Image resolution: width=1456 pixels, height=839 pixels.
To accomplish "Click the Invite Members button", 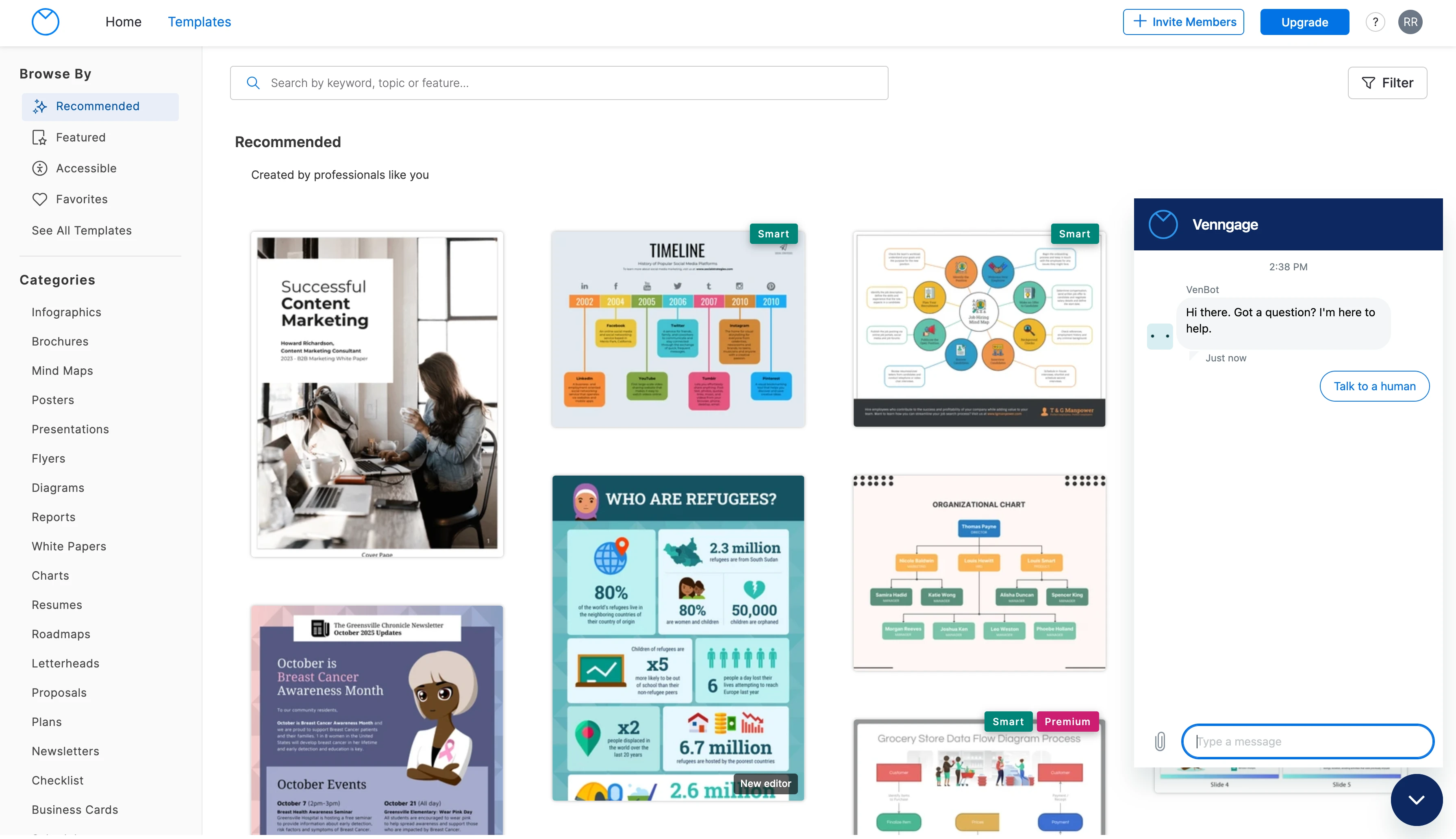I will 1184,21.
